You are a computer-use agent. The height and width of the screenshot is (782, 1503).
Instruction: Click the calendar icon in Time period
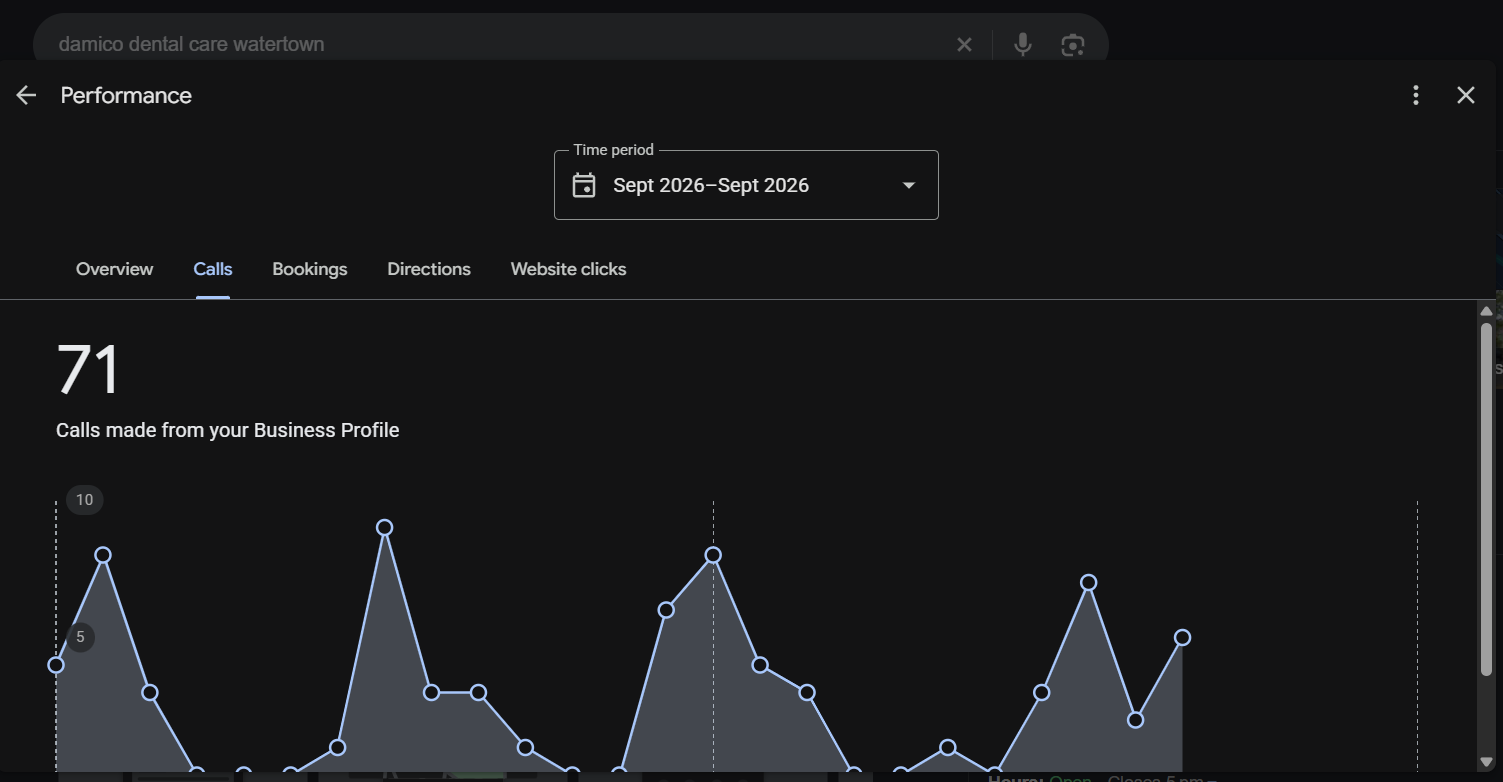coord(584,185)
